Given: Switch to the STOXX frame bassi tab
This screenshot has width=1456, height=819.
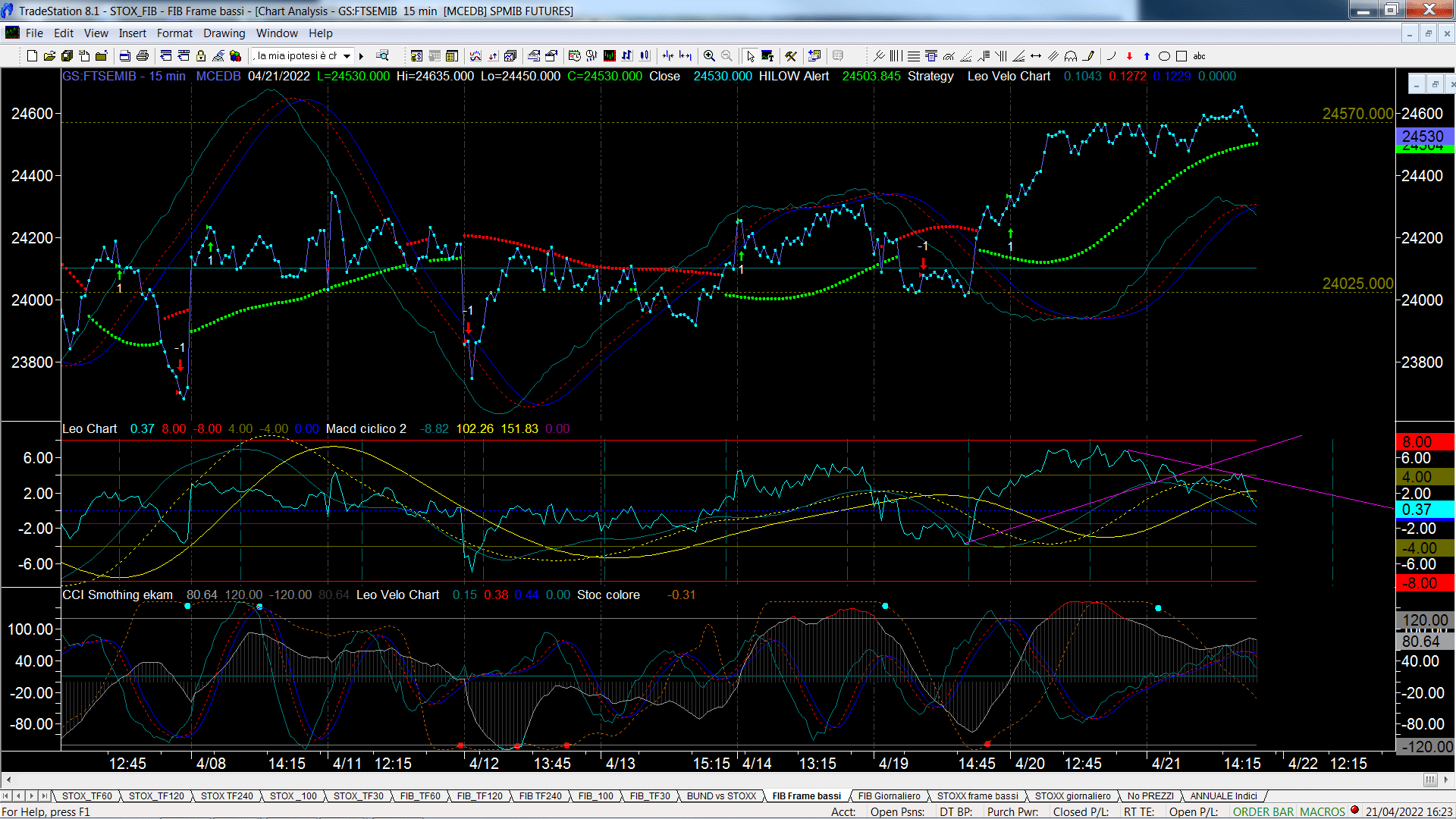Looking at the screenshot, I should coord(977,795).
